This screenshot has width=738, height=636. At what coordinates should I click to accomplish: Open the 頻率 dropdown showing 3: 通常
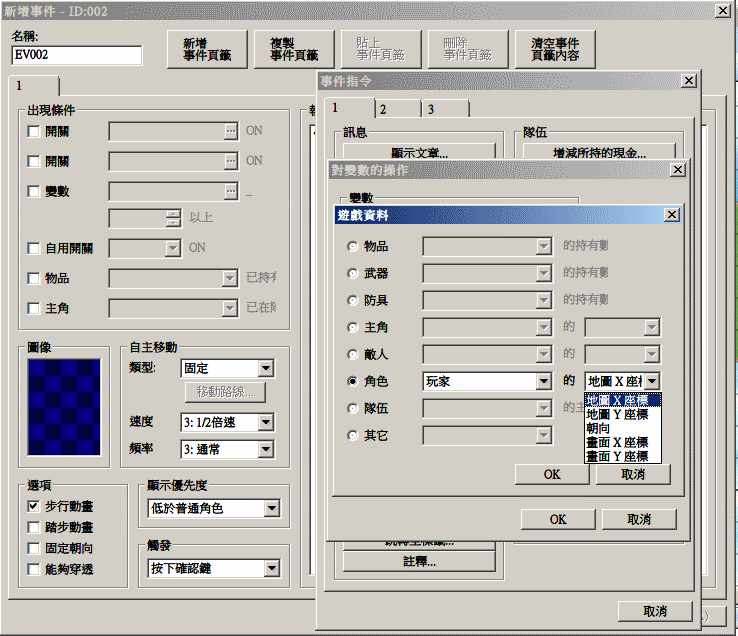(227, 449)
